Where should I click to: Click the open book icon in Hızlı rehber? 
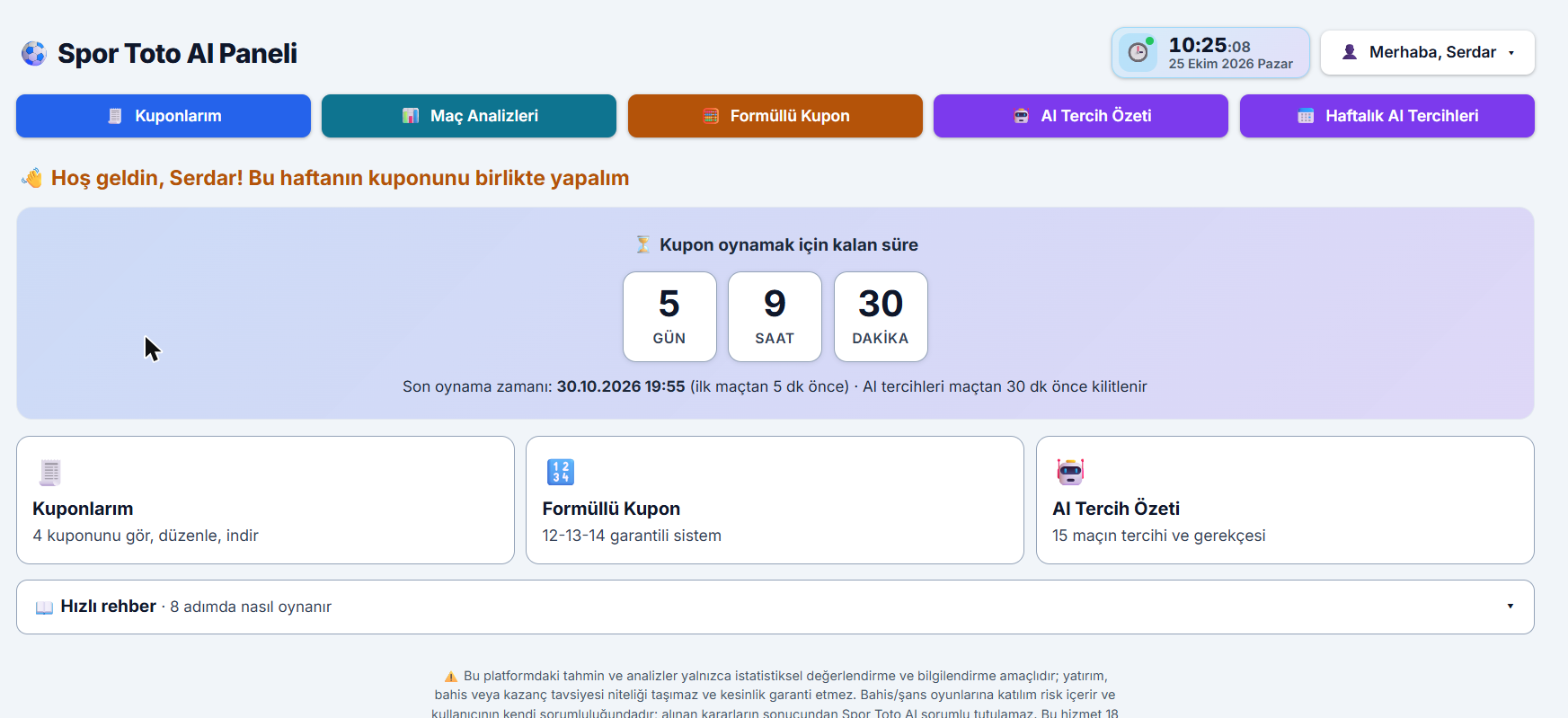pyautogui.click(x=44, y=607)
